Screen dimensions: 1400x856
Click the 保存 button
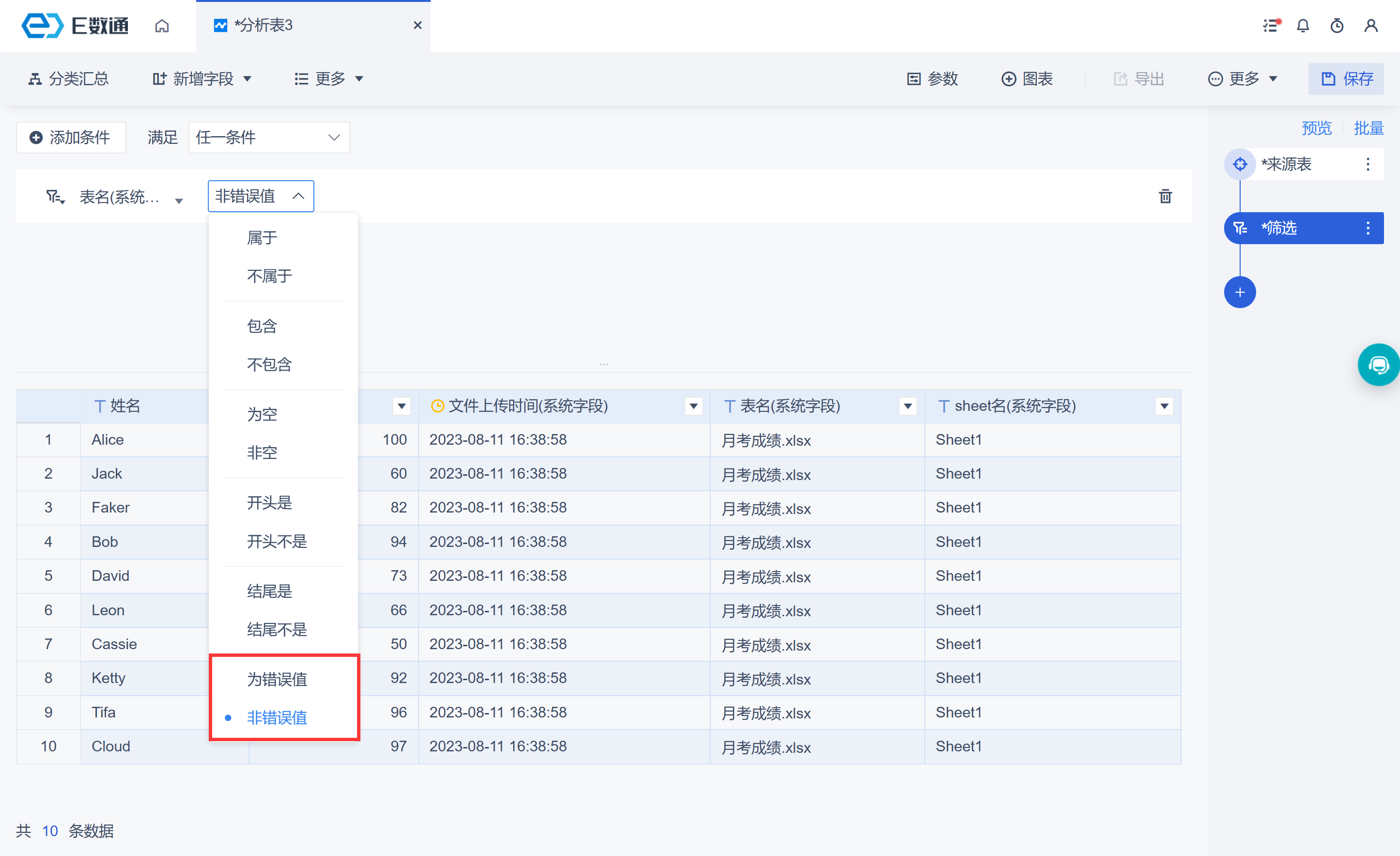click(x=1346, y=79)
